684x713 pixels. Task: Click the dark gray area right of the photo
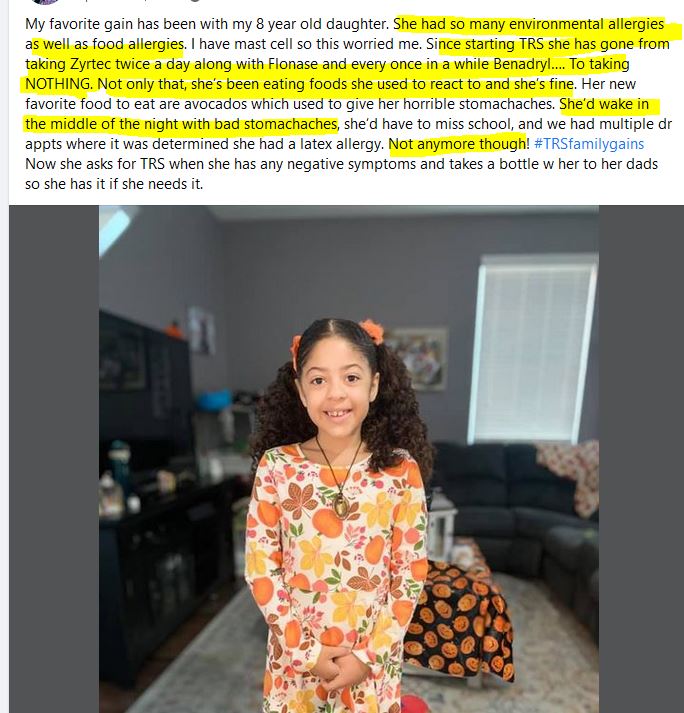pyautogui.click(x=641, y=459)
